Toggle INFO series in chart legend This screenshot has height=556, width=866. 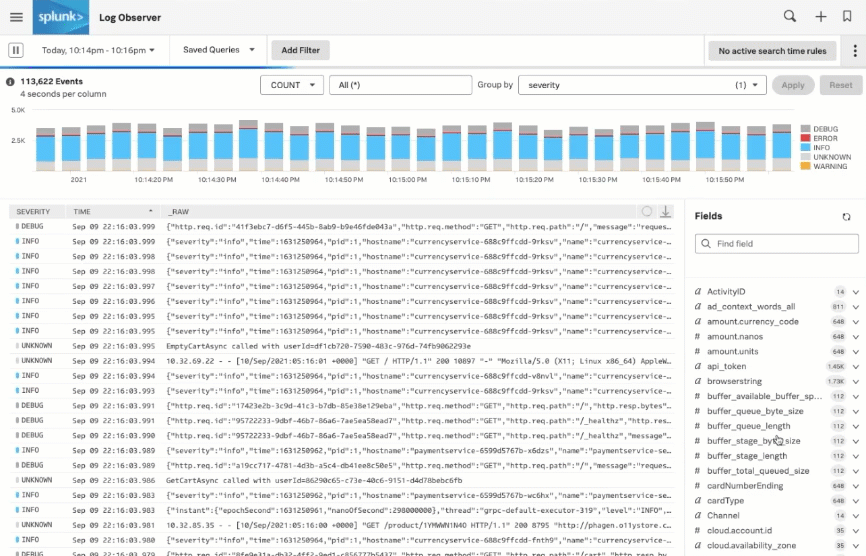[815, 147]
